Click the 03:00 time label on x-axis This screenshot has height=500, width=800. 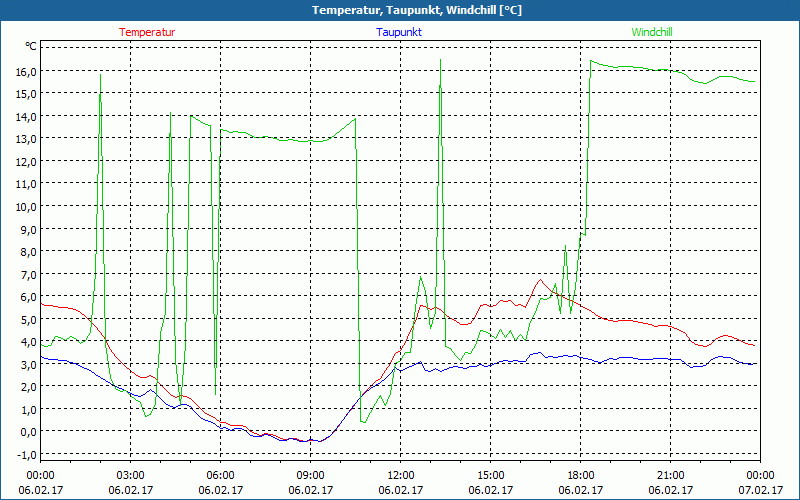(x=131, y=475)
